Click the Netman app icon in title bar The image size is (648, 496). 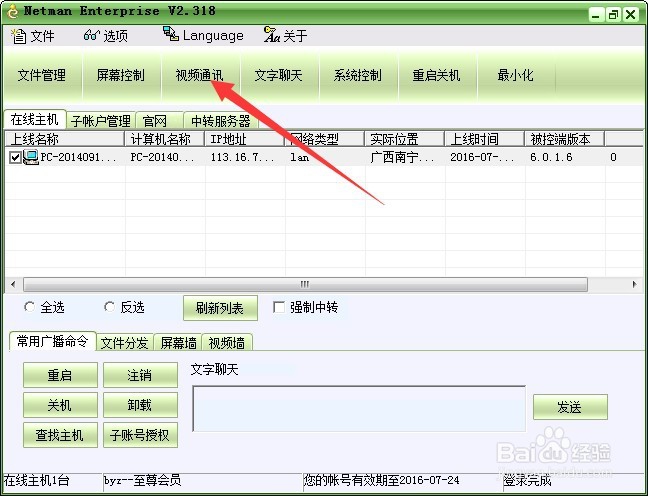12,12
